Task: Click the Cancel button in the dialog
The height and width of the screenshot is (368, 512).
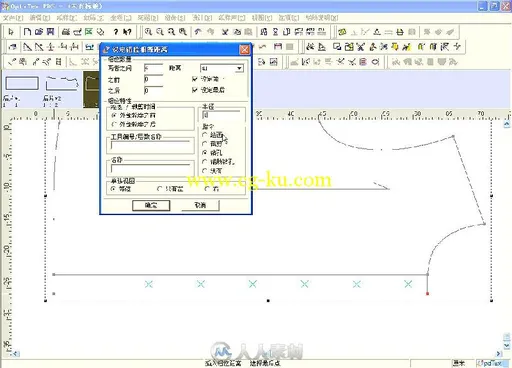Action: pos(200,205)
